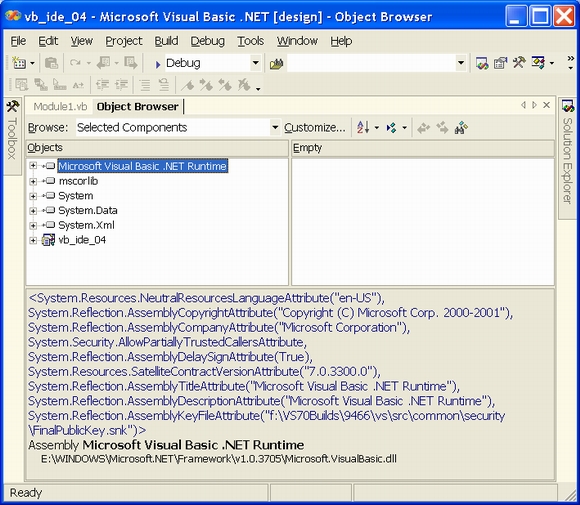
Task: Open Toolbox via hammer-wrench toolbar icon
Action: coord(519,63)
